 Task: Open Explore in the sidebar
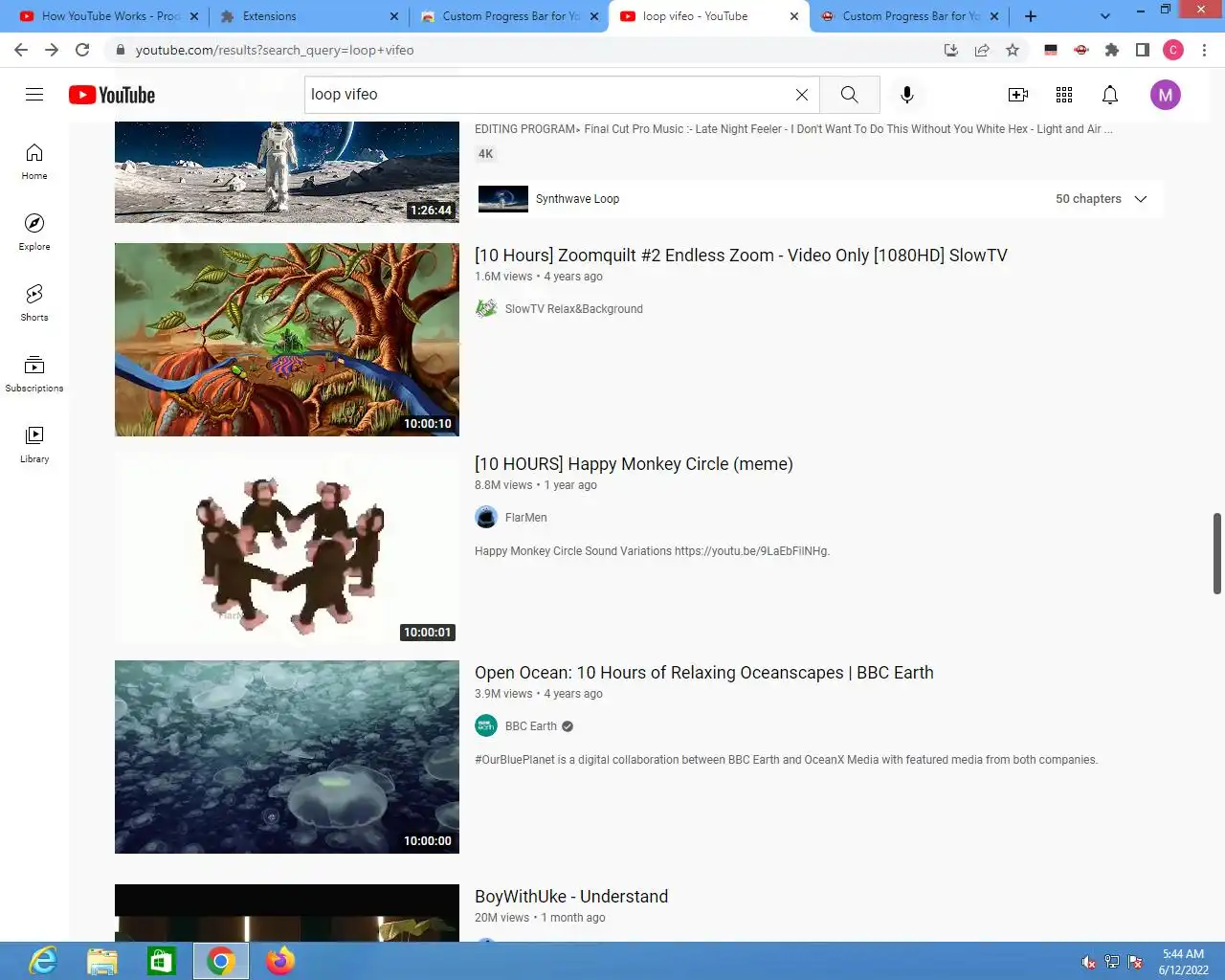coord(34,233)
